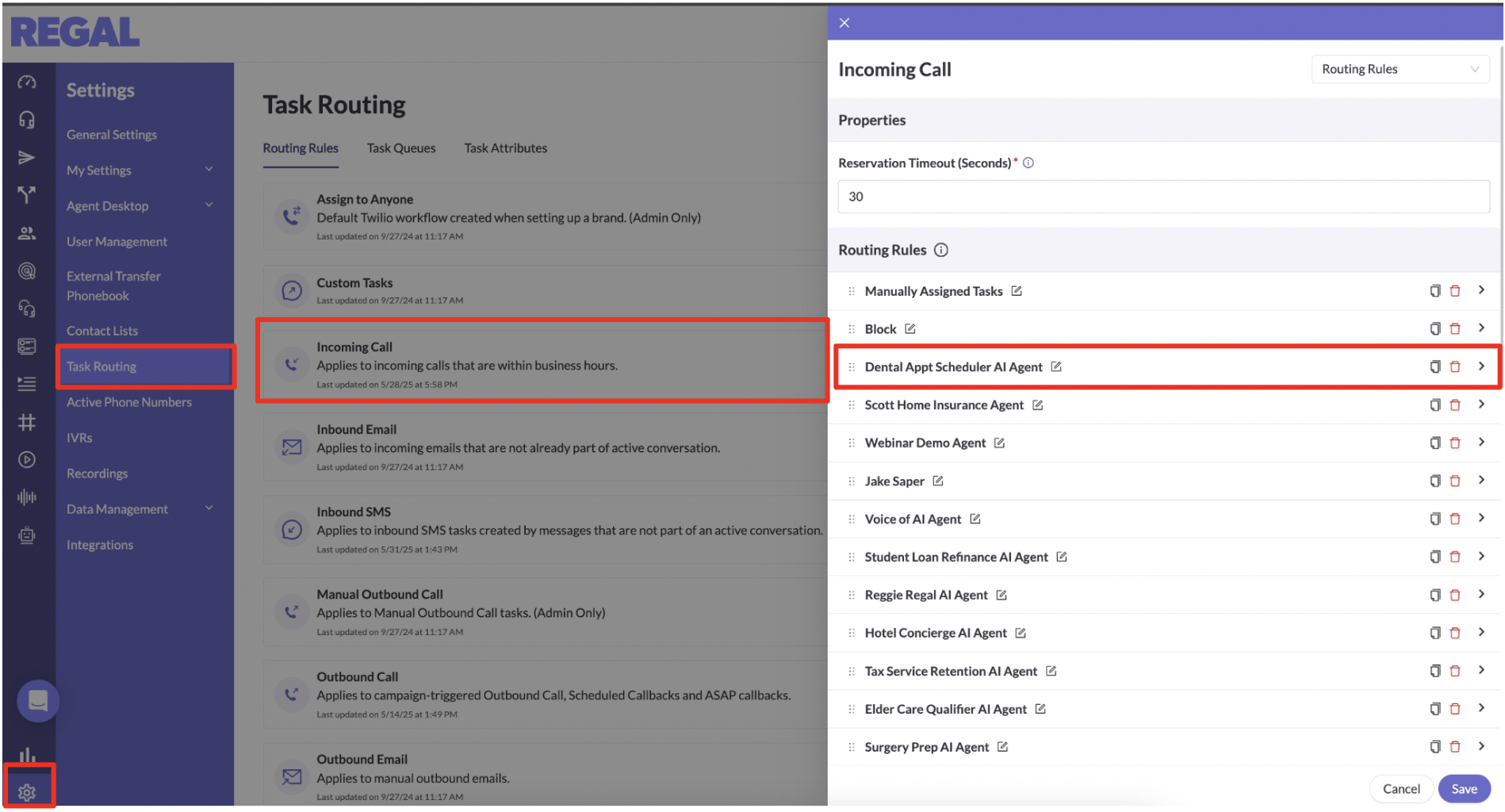
Task: Edit the Manually Assigned Tasks rule name
Action: (1017, 291)
